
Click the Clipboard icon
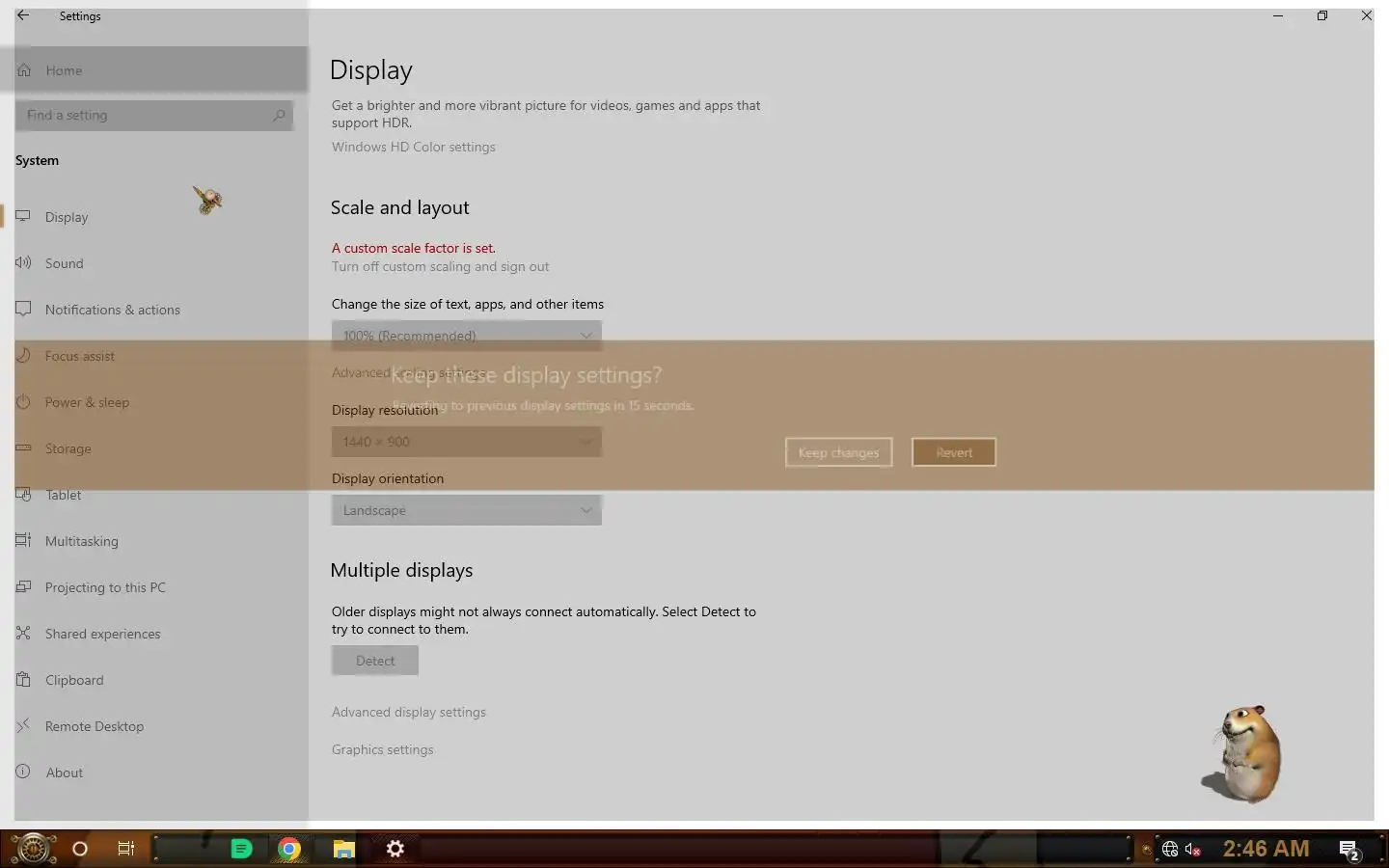pos(23,679)
